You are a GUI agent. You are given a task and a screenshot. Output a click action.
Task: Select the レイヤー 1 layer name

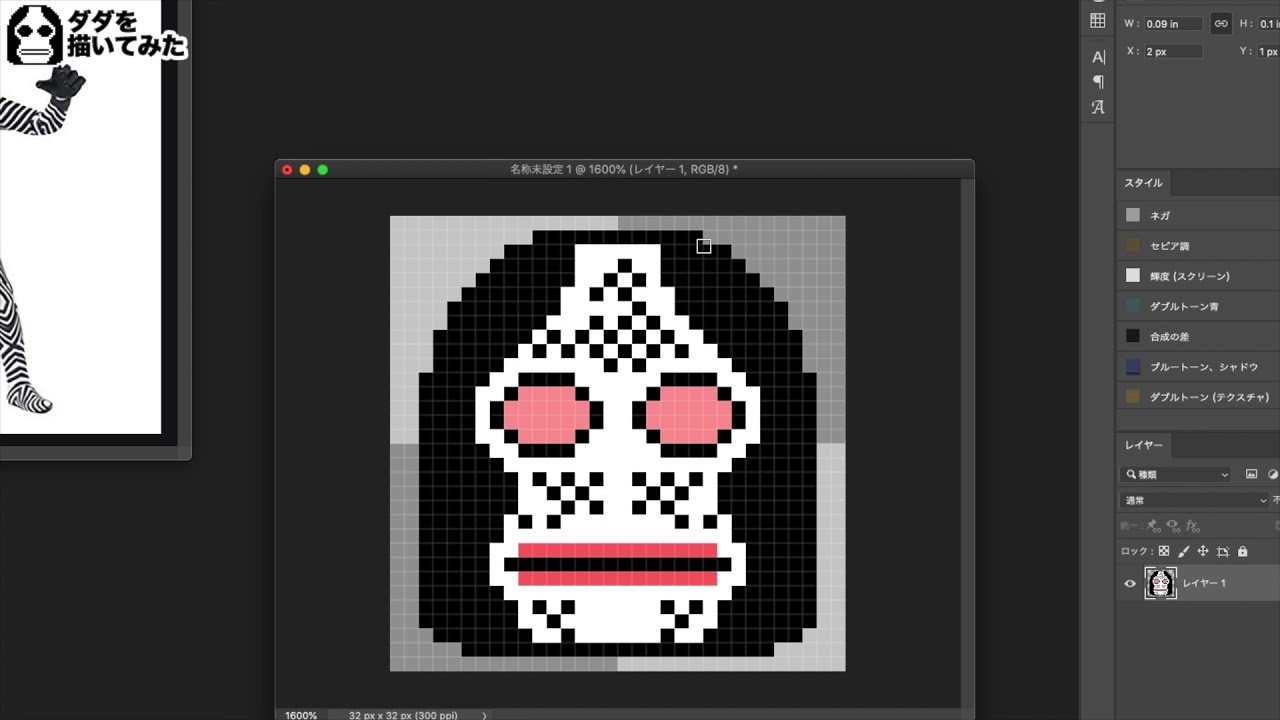tap(1204, 583)
